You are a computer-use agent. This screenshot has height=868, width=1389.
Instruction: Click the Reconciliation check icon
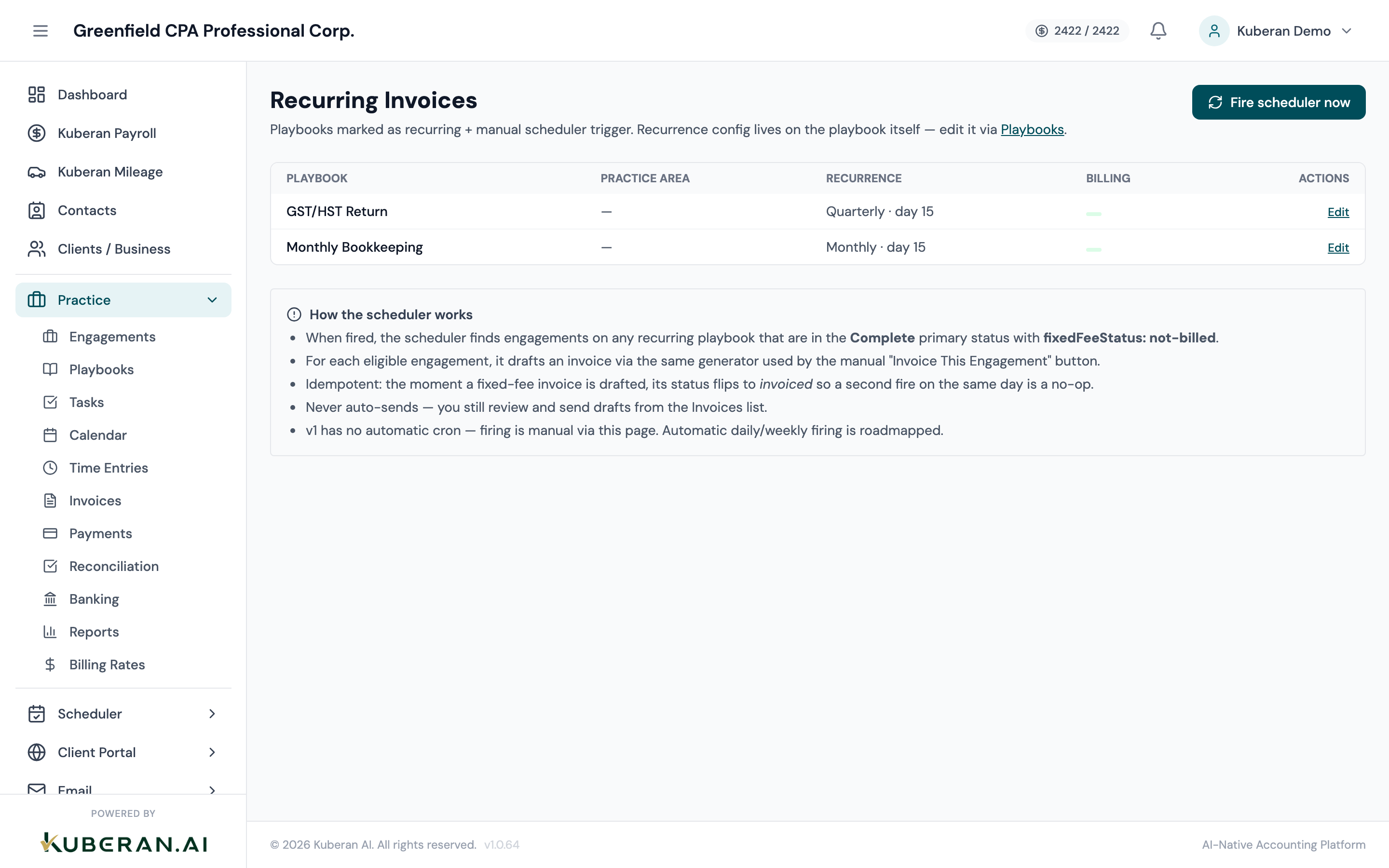pos(50,566)
